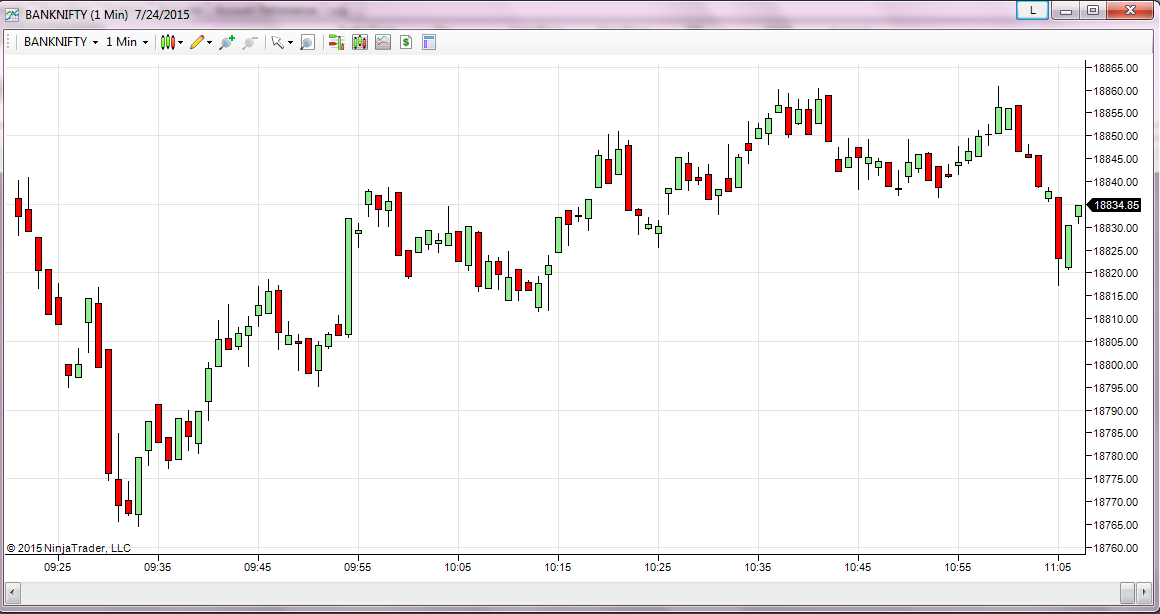Click the 09:55 time axis label
This screenshot has height=614, width=1160.
(x=358, y=567)
